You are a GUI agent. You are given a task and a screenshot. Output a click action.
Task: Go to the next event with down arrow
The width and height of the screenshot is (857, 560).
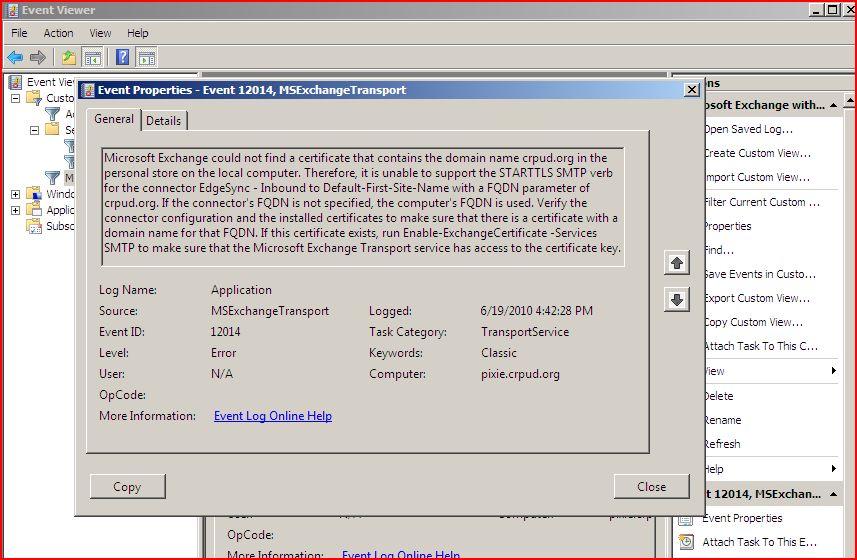[677, 300]
